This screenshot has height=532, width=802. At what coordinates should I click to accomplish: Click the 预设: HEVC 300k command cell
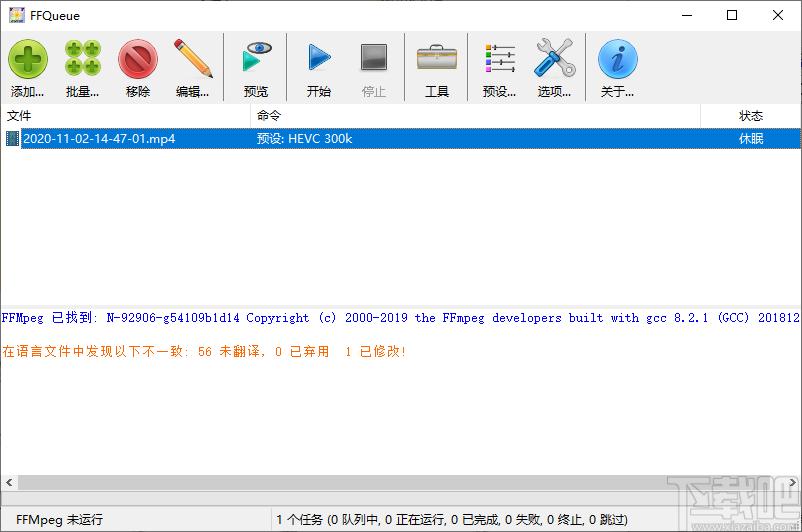[x=304, y=139]
